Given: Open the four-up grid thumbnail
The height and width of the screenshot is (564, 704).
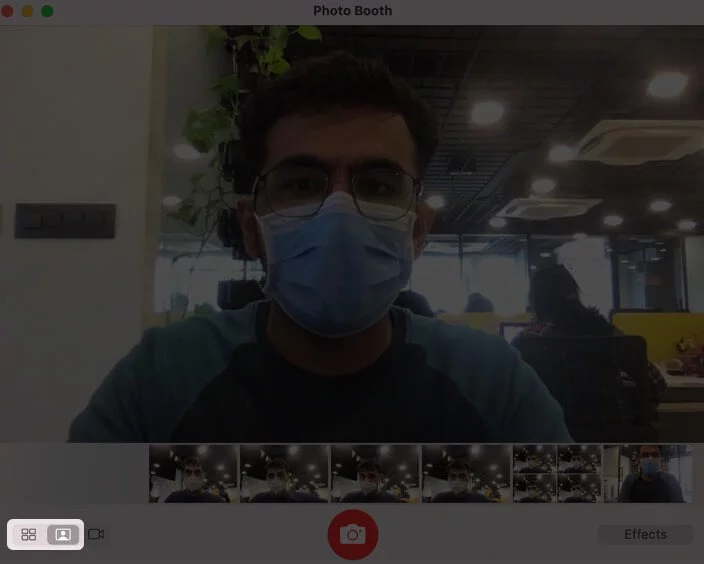Looking at the screenshot, I should tap(557, 474).
